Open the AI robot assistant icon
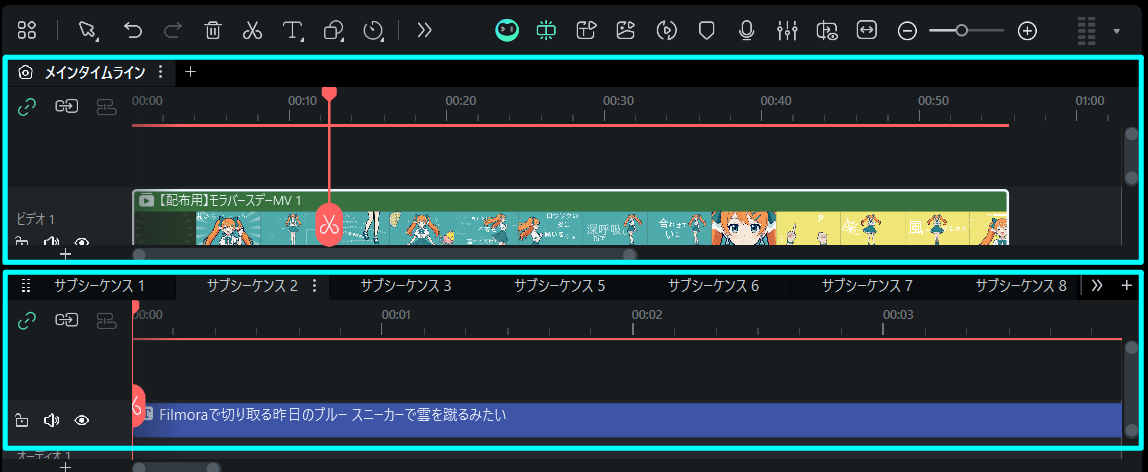The image size is (1148, 472). (507, 30)
